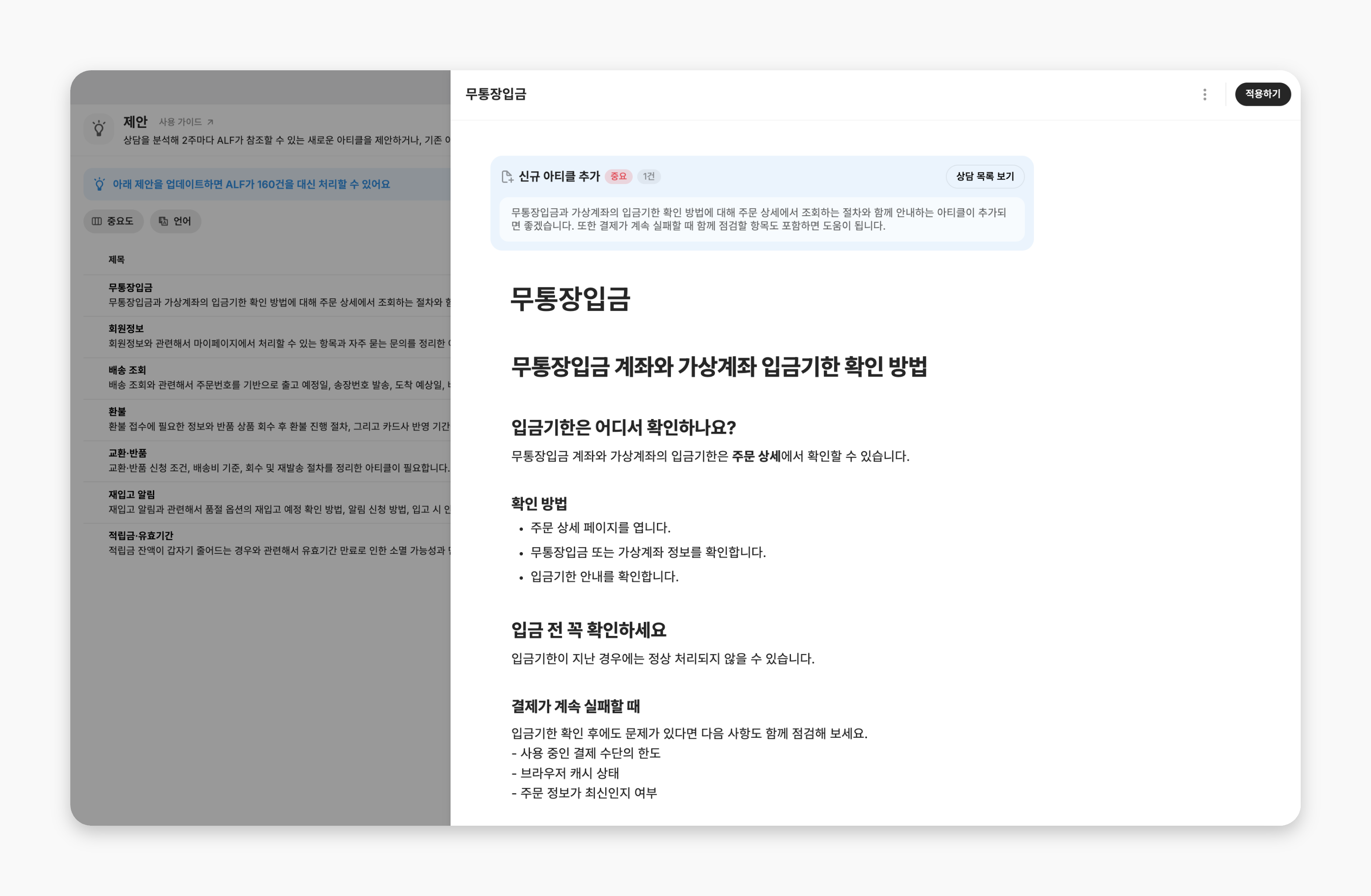The image size is (1371, 896).
Task: Open the 중요도 filter dropdown
Action: click(113, 221)
